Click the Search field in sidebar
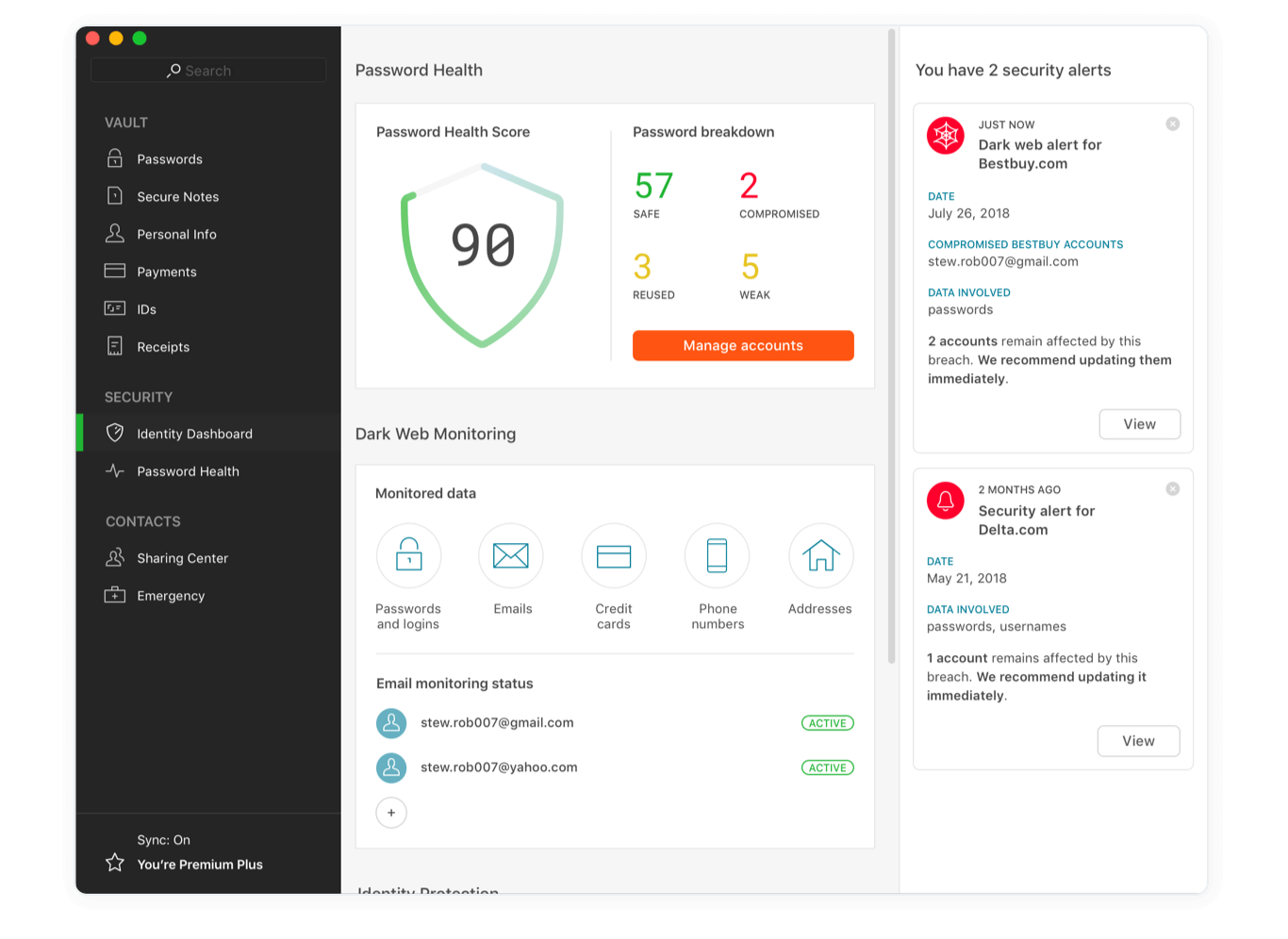 point(208,71)
